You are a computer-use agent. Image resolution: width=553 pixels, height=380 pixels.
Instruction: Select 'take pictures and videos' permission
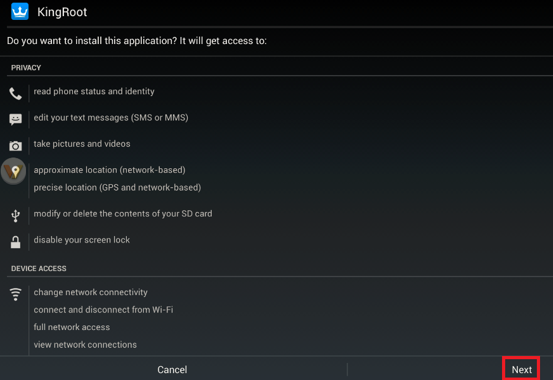tap(82, 144)
